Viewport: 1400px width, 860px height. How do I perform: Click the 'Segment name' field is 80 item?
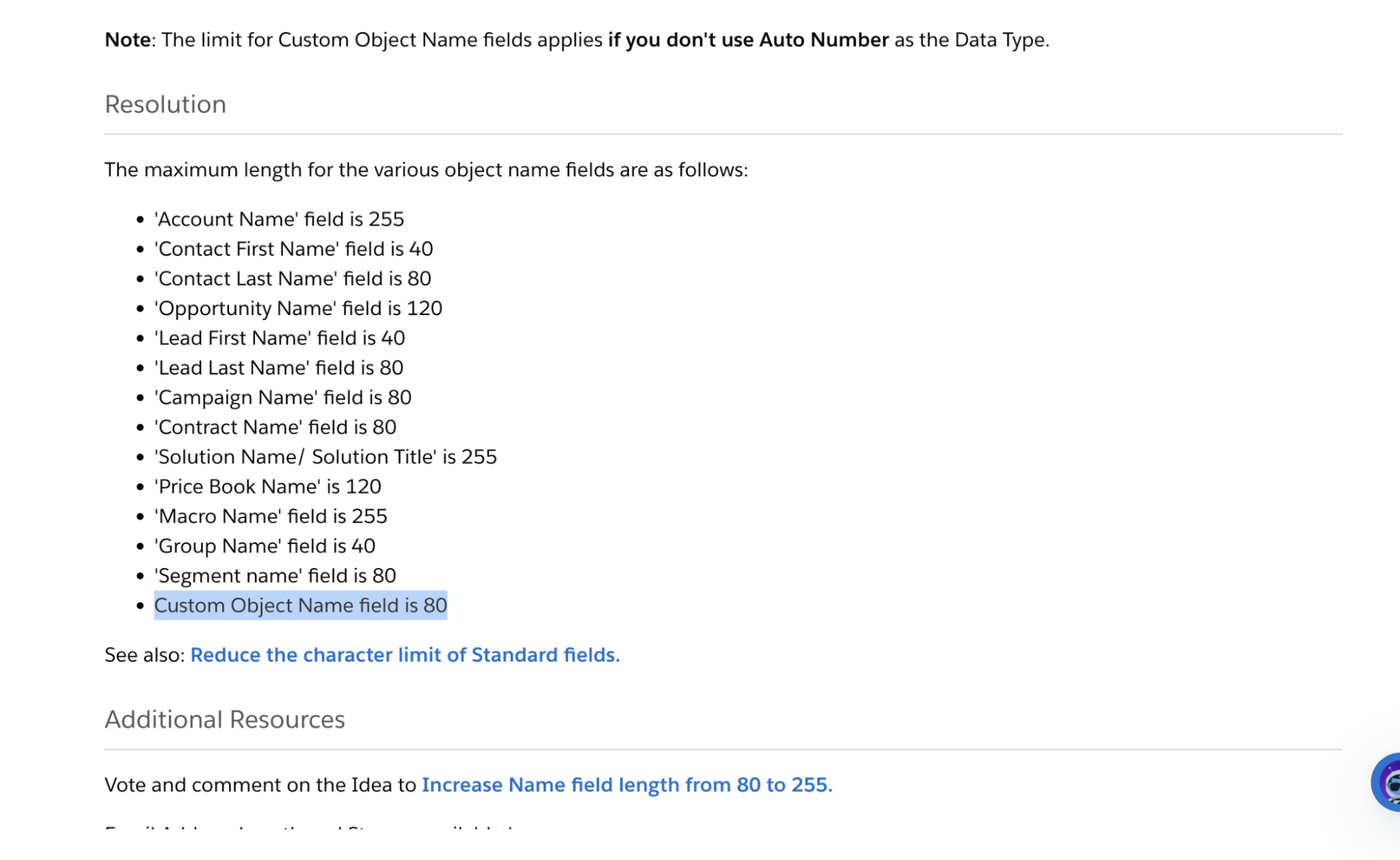point(275,576)
